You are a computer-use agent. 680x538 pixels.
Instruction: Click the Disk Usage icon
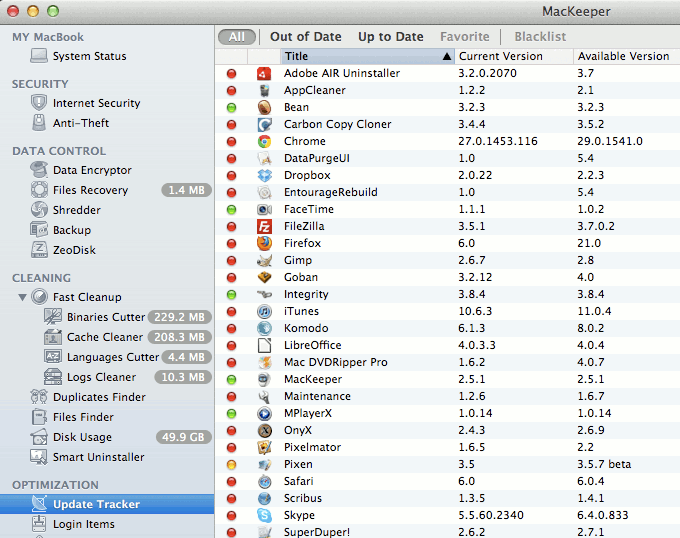coord(39,437)
